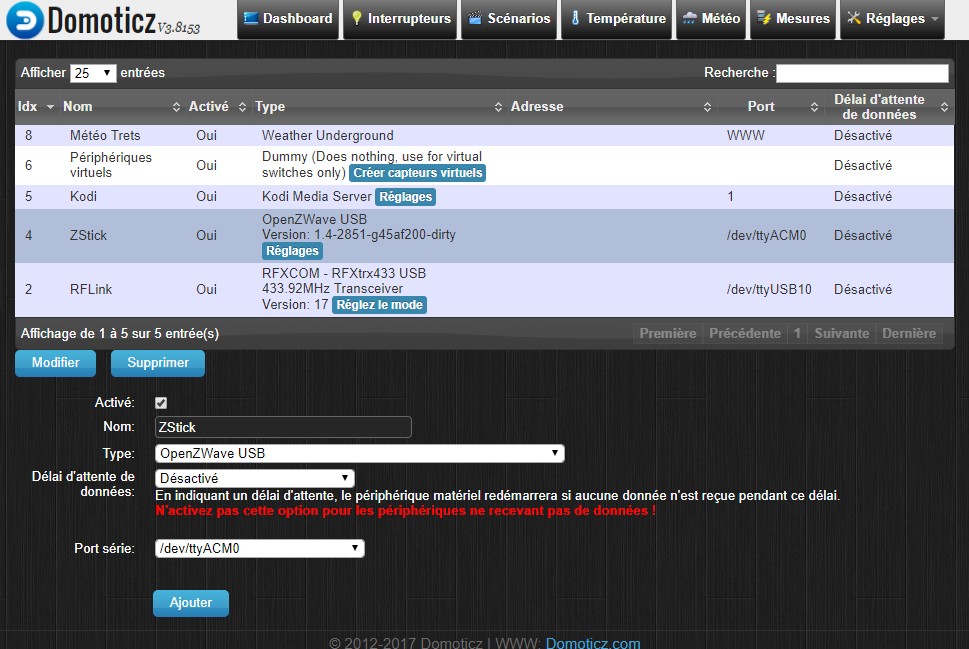
Task: Select the Météo Trets row name
Action: click(105, 135)
